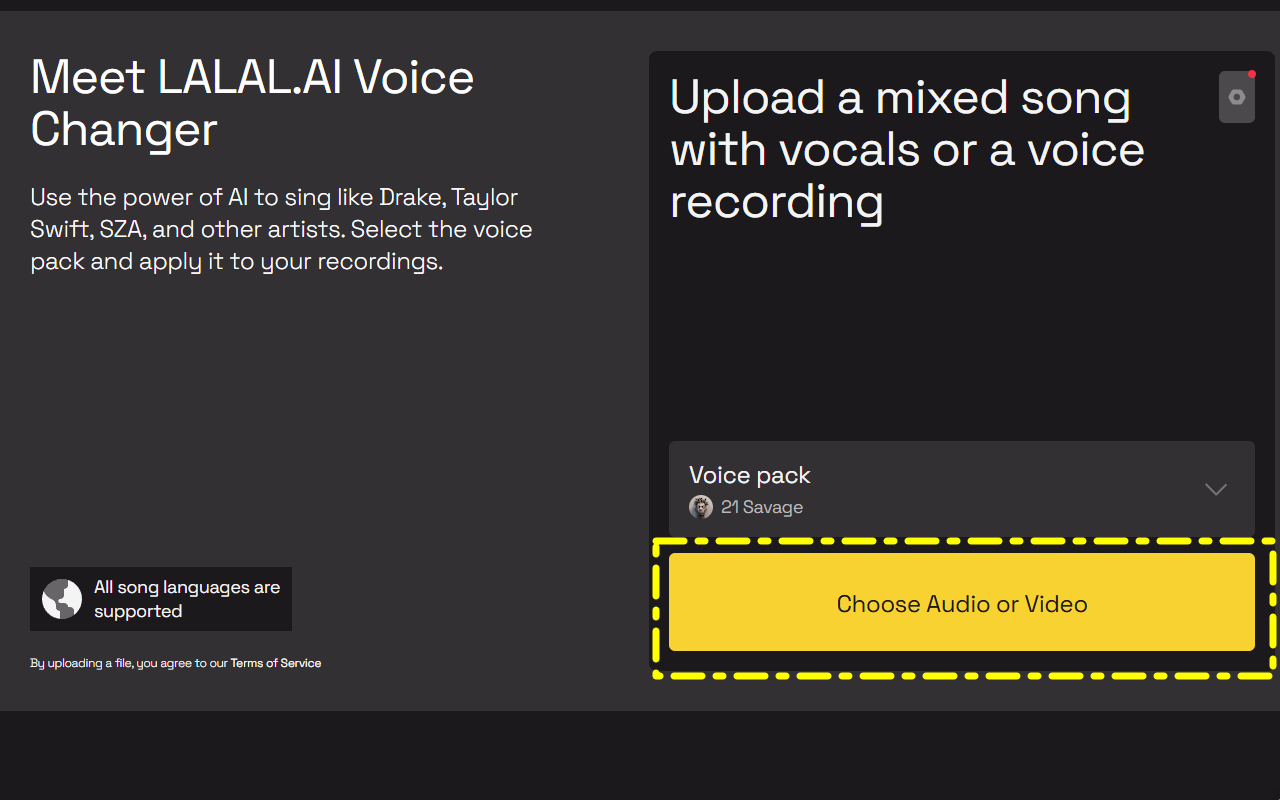Image resolution: width=1280 pixels, height=800 pixels.
Task: Click the 'Use the power of AI' description
Action: click(281, 229)
